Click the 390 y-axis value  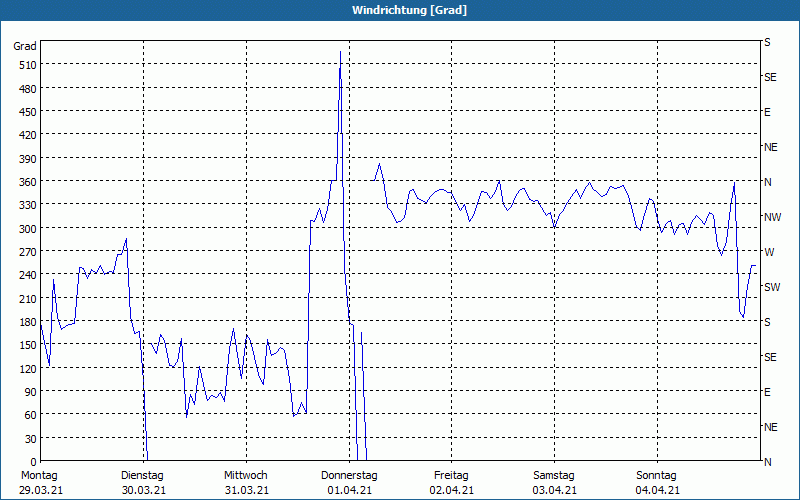coord(27,159)
